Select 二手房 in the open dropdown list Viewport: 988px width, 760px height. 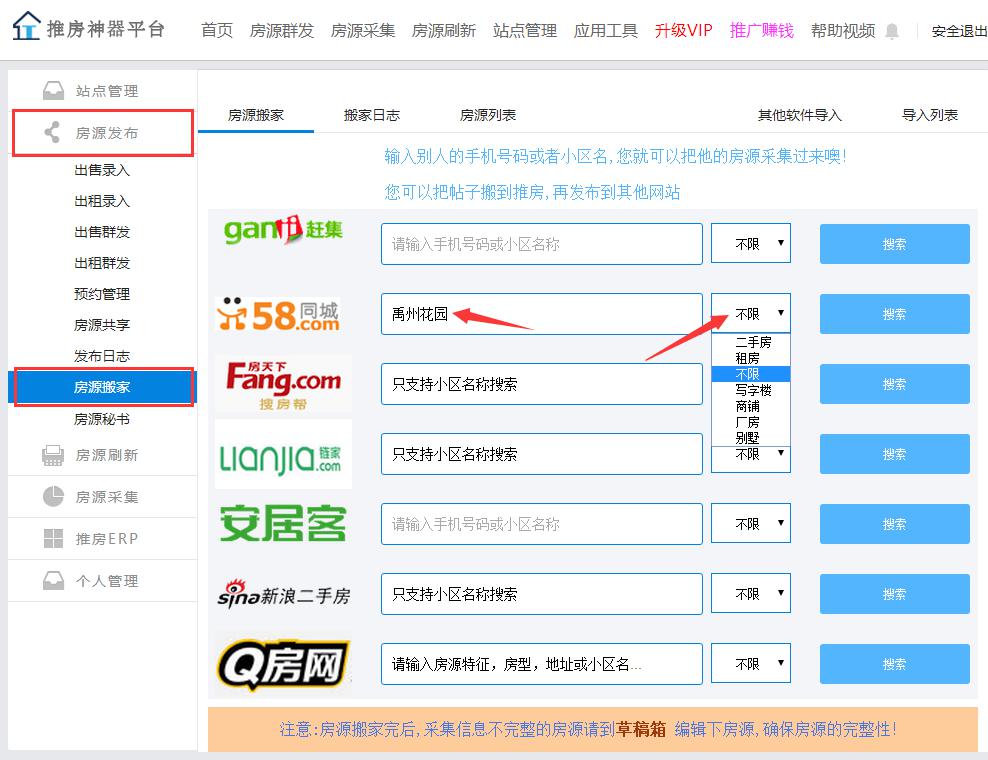(752, 342)
